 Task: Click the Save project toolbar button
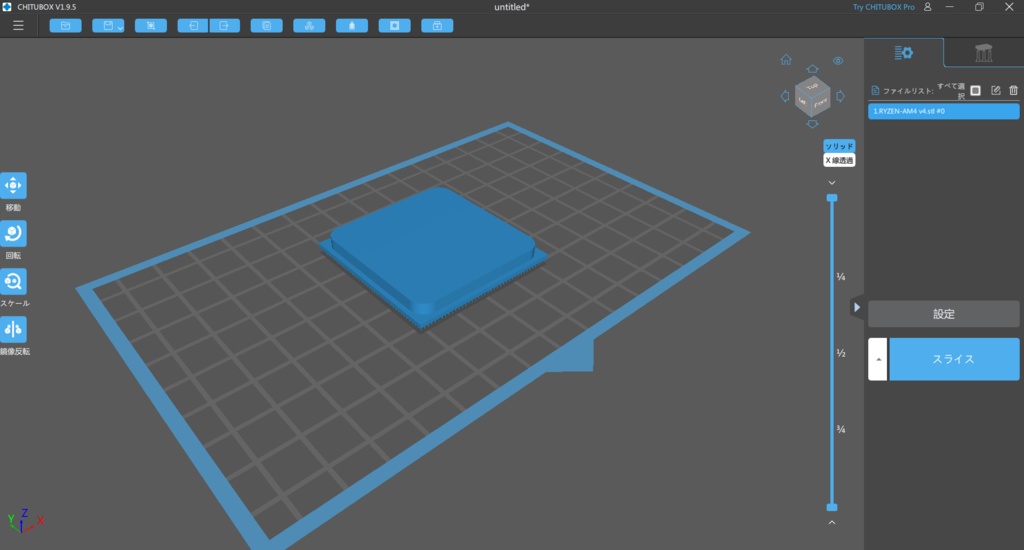(106, 25)
